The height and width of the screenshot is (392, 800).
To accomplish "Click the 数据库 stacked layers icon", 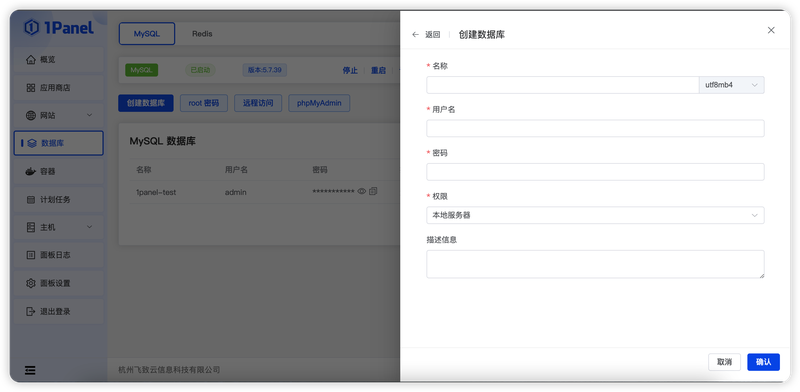I will [x=32, y=143].
